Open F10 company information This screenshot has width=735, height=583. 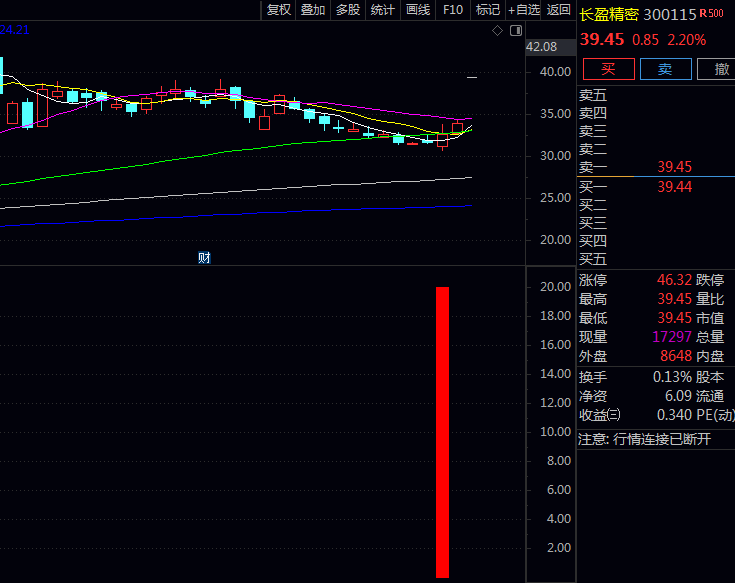pyautogui.click(x=453, y=10)
